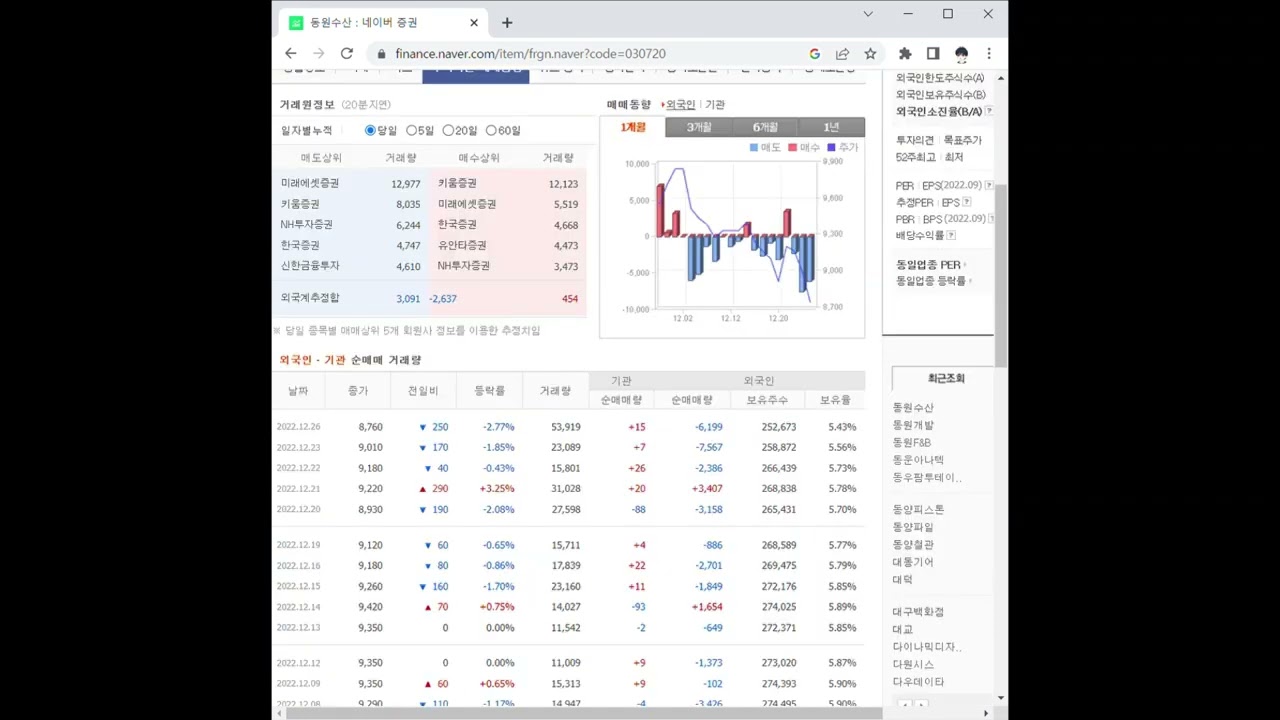Open 동양파일 in recent views list
This screenshot has width=1280, height=720.
pos(913,527)
